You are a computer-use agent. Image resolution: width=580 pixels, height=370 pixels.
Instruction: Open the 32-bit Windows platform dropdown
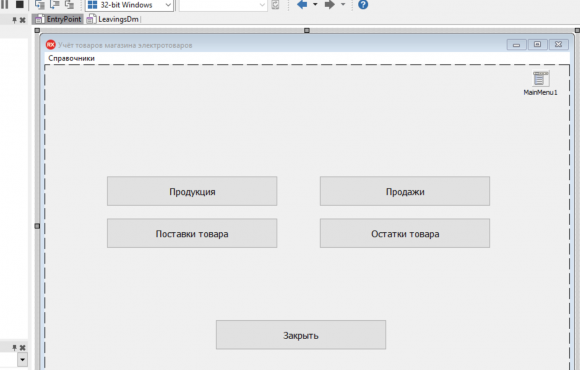click(129, 5)
